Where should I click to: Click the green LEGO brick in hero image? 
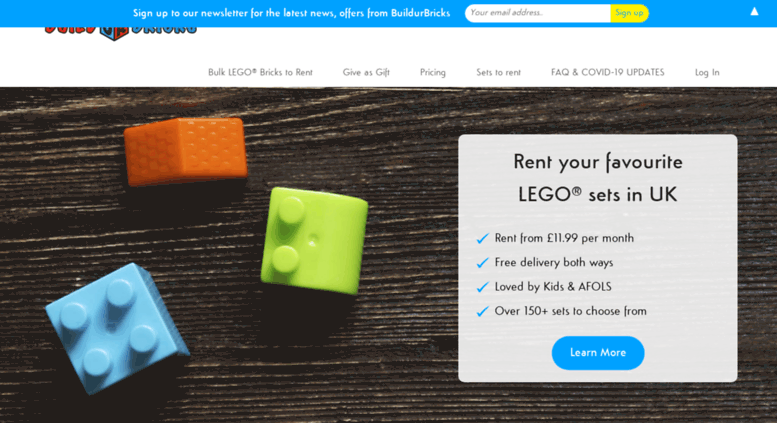[314, 241]
